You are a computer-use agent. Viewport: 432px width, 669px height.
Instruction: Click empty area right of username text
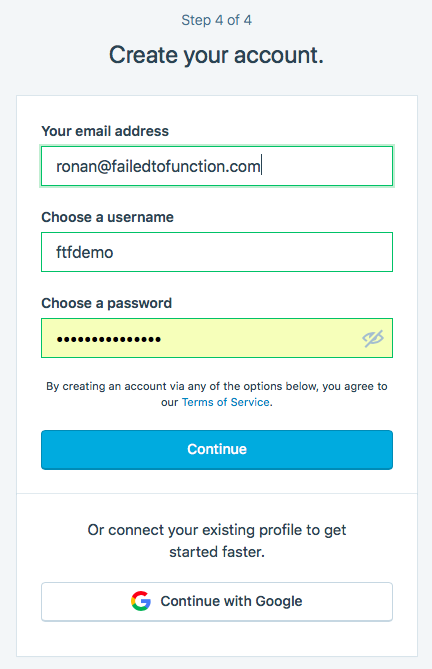[x=252, y=252]
